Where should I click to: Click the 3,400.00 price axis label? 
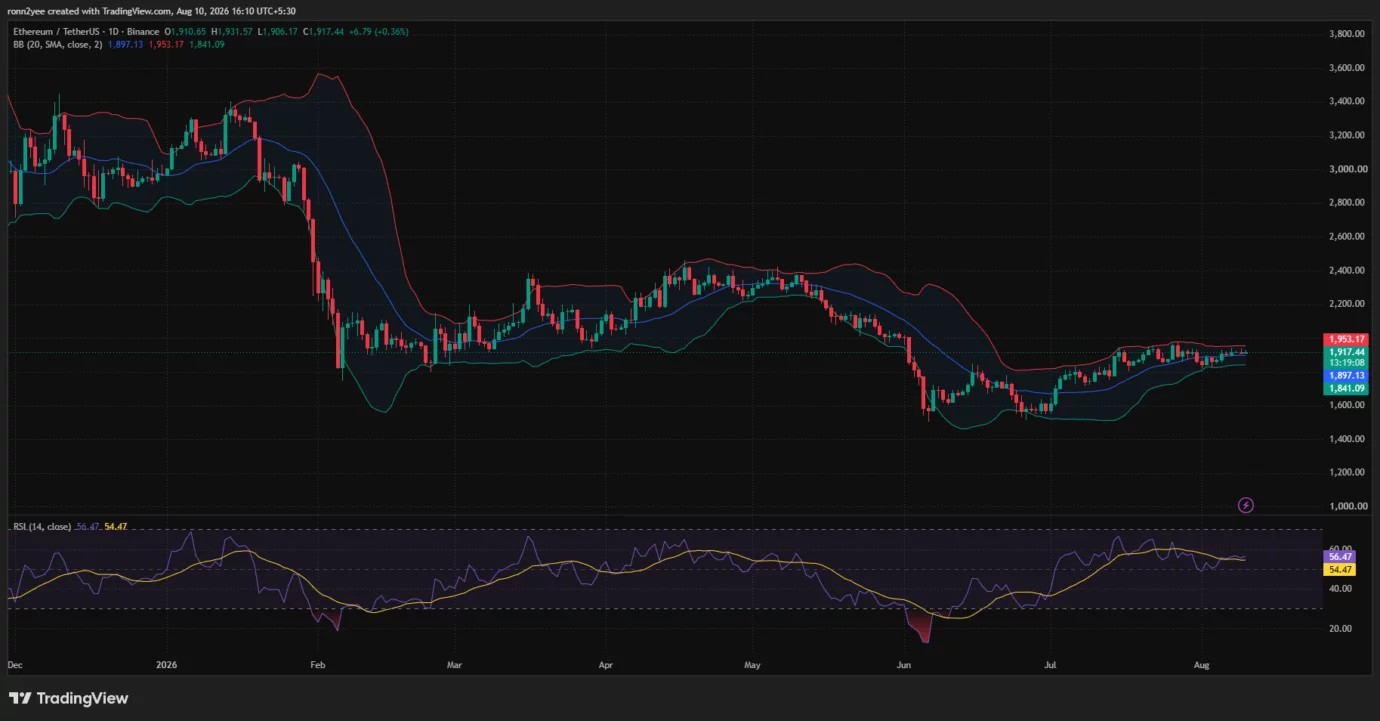[x=1347, y=101]
